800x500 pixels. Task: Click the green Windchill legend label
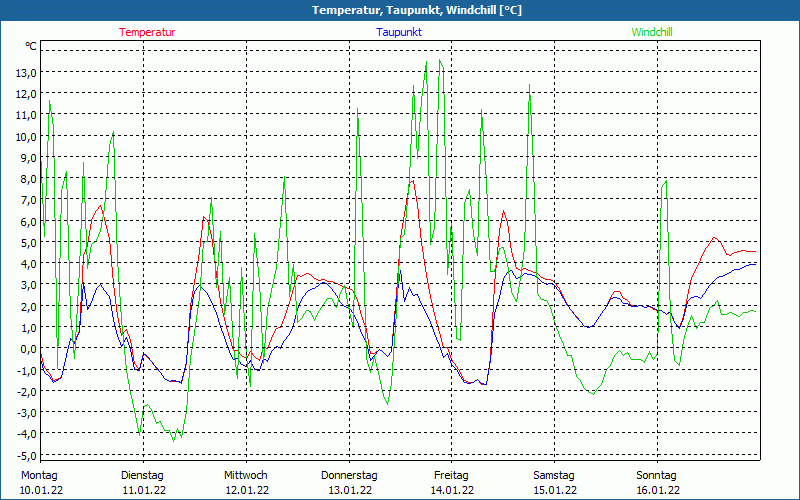(652, 32)
